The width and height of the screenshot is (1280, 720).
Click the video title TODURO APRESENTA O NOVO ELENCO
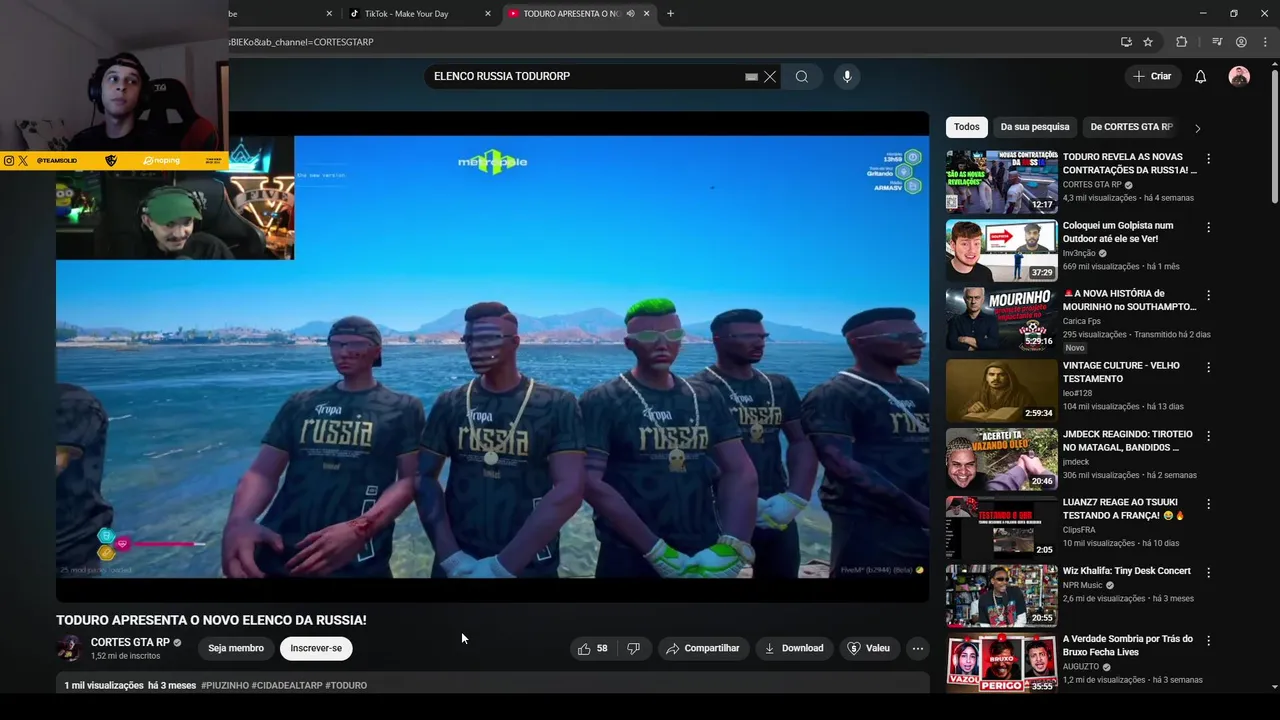tap(211, 620)
